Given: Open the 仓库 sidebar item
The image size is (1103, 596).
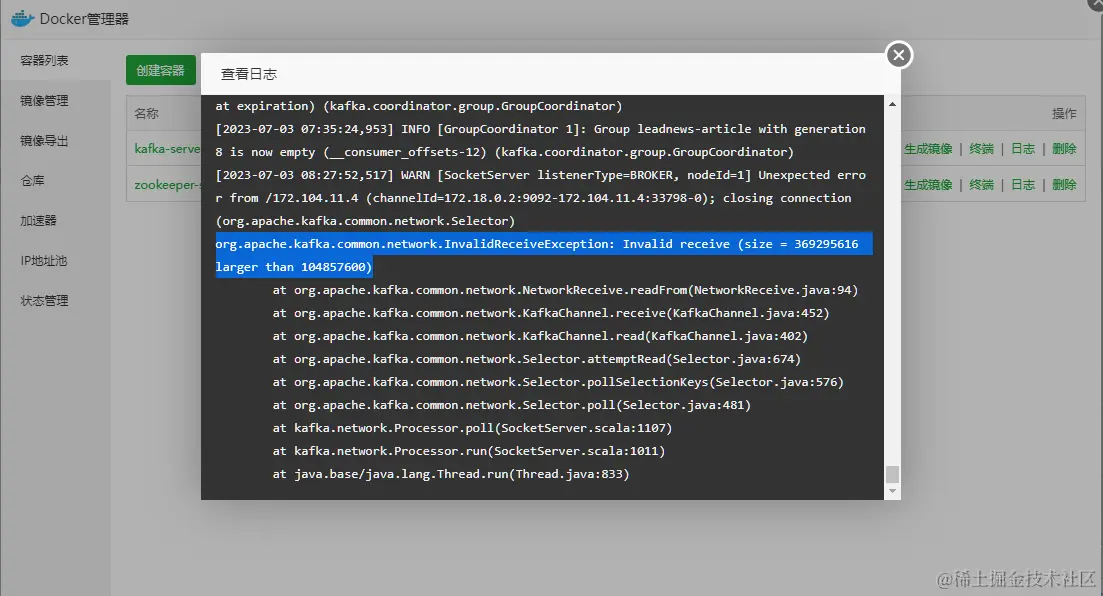Looking at the screenshot, I should pos(33,181).
